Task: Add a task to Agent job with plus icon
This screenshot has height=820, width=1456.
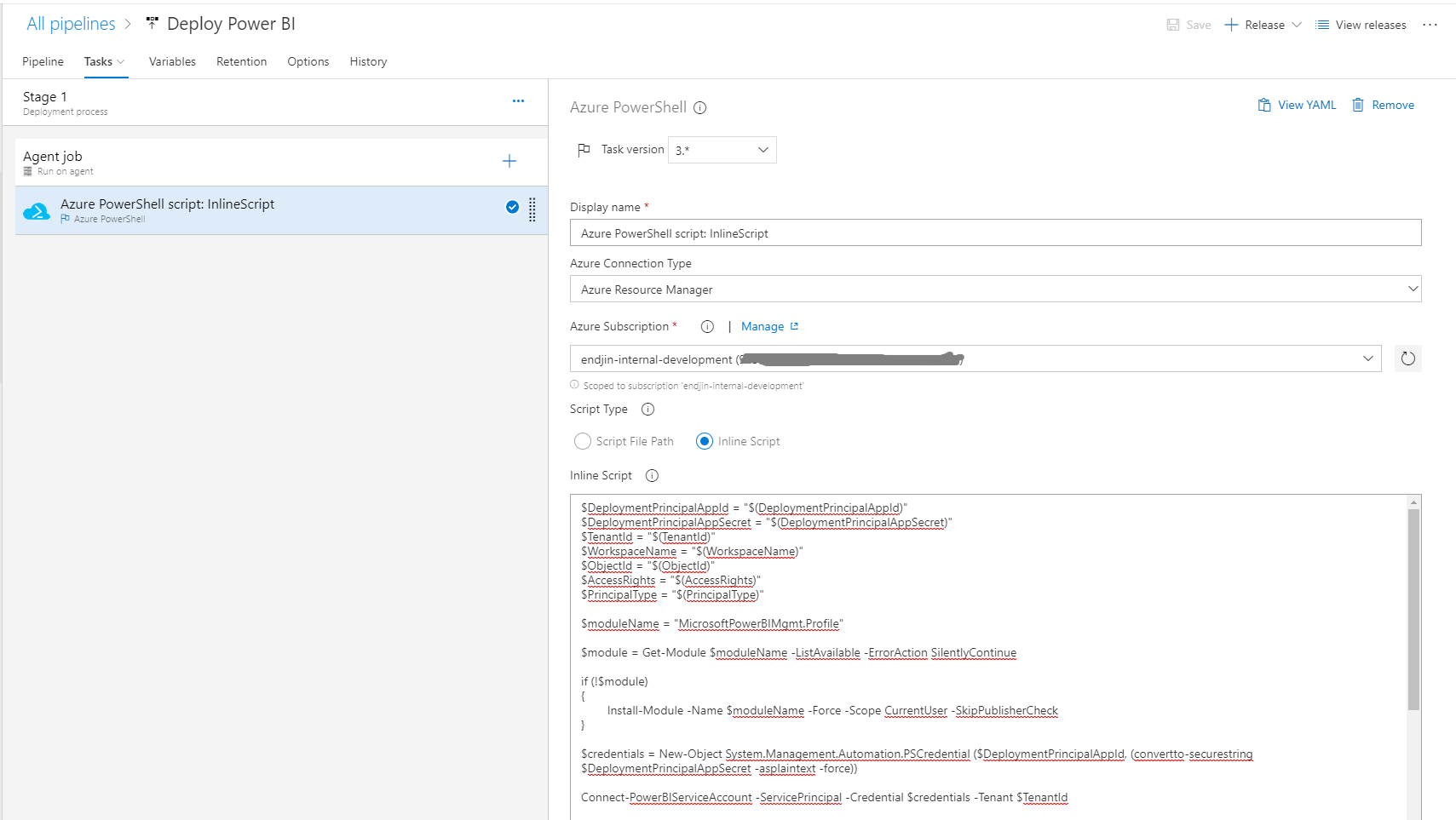Action: (x=509, y=161)
